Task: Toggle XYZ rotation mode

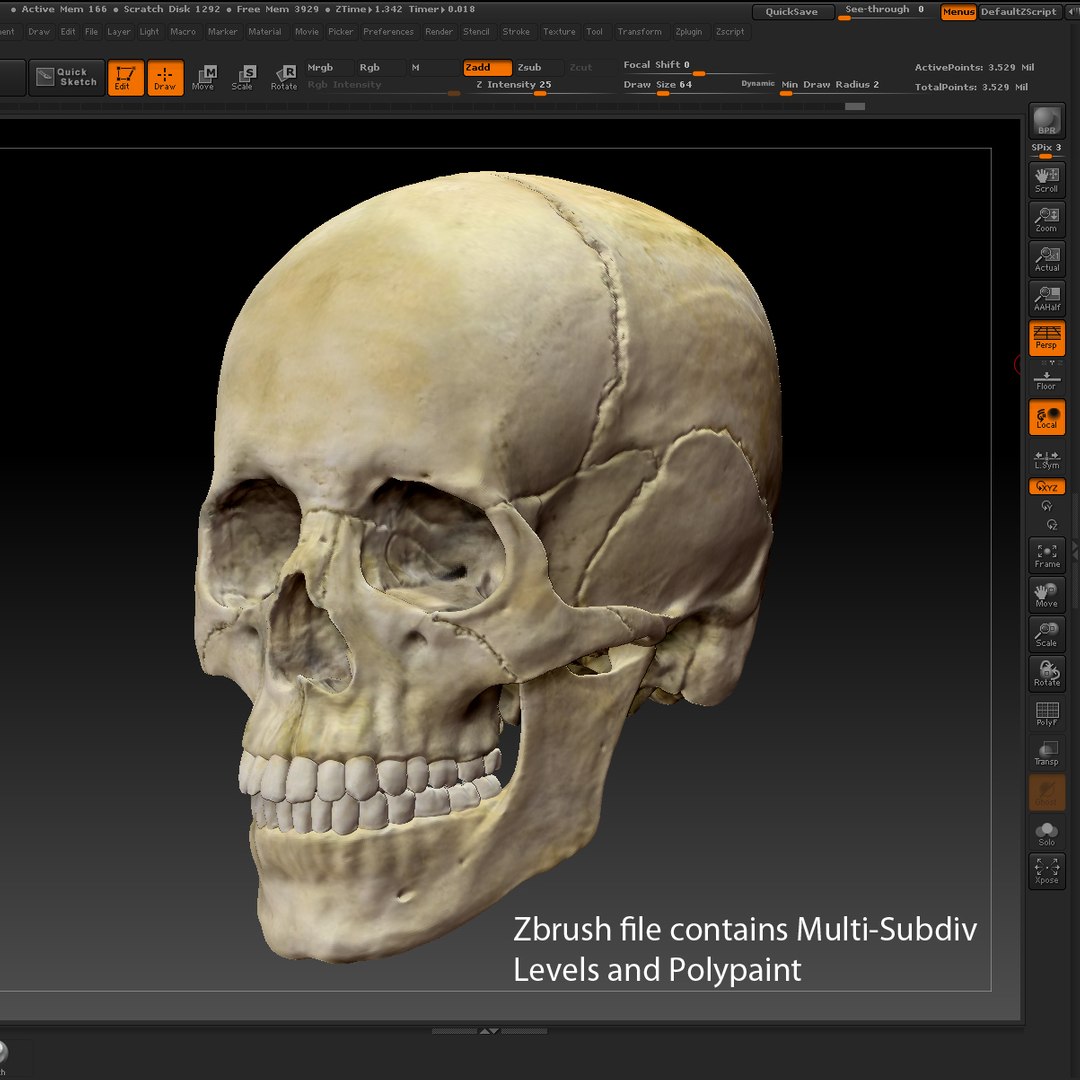Action: (x=1046, y=486)
